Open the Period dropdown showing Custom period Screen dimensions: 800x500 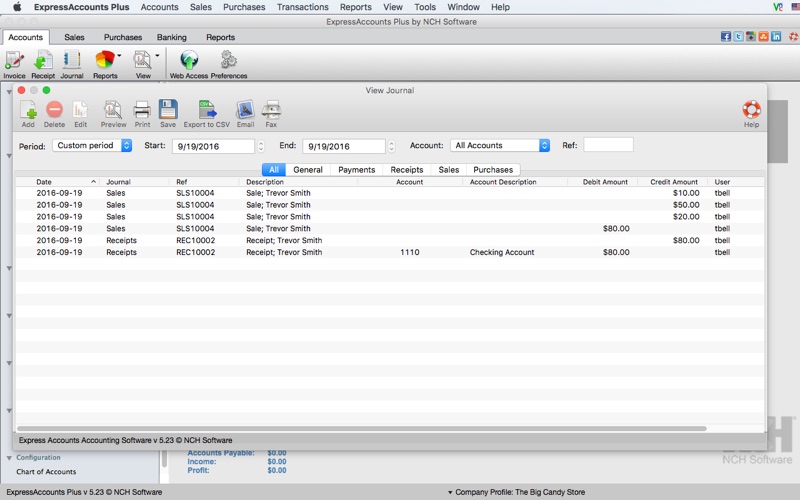click(92, 145)
